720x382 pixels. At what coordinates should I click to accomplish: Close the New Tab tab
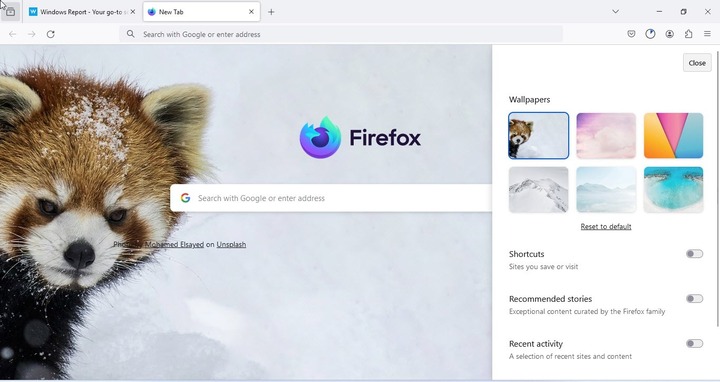(x=251, y=12)
